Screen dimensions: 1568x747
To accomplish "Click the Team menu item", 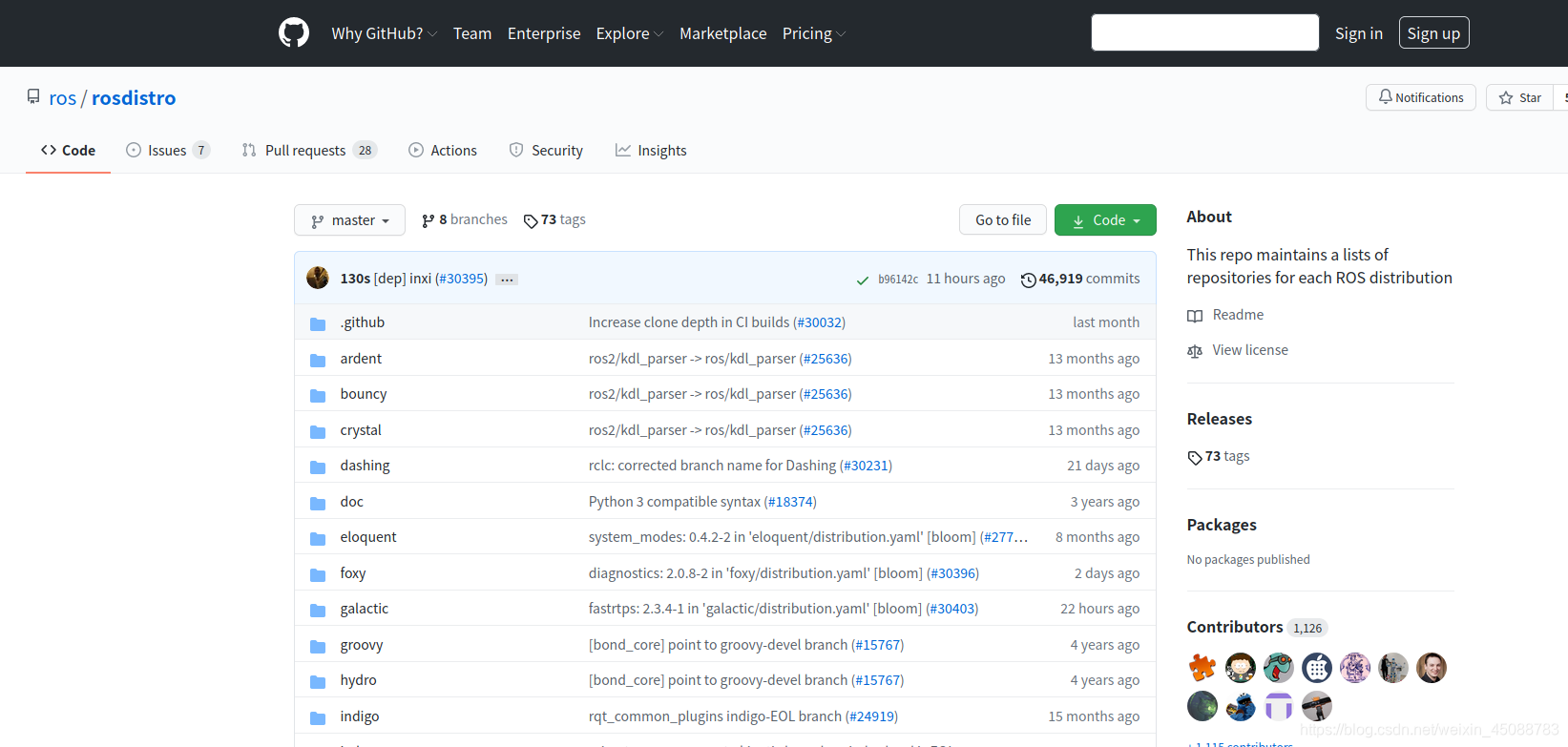I will tap(472, 33).
